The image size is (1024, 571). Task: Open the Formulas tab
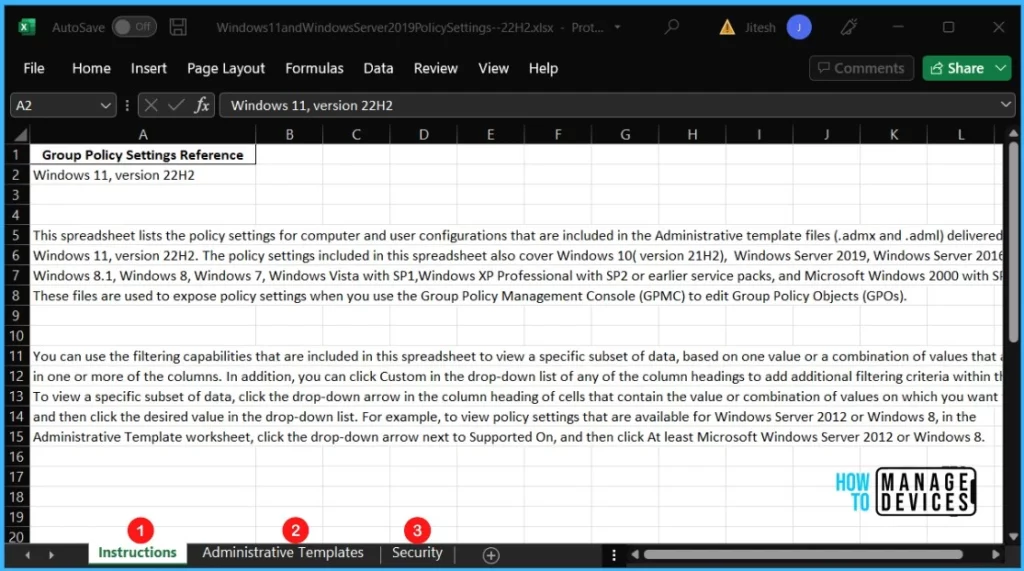[x=314, y=69]
